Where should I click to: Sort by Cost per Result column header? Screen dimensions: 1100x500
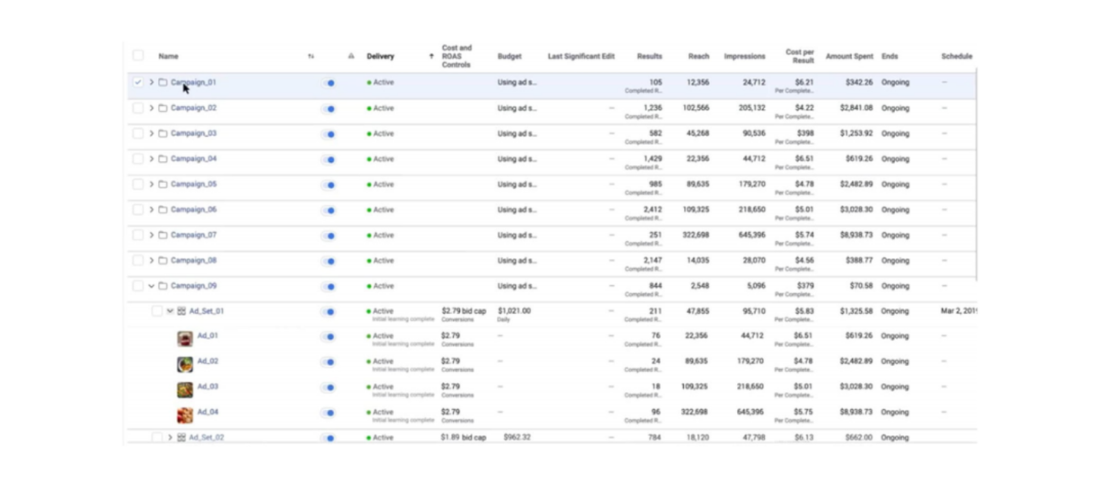pos(800,56)
